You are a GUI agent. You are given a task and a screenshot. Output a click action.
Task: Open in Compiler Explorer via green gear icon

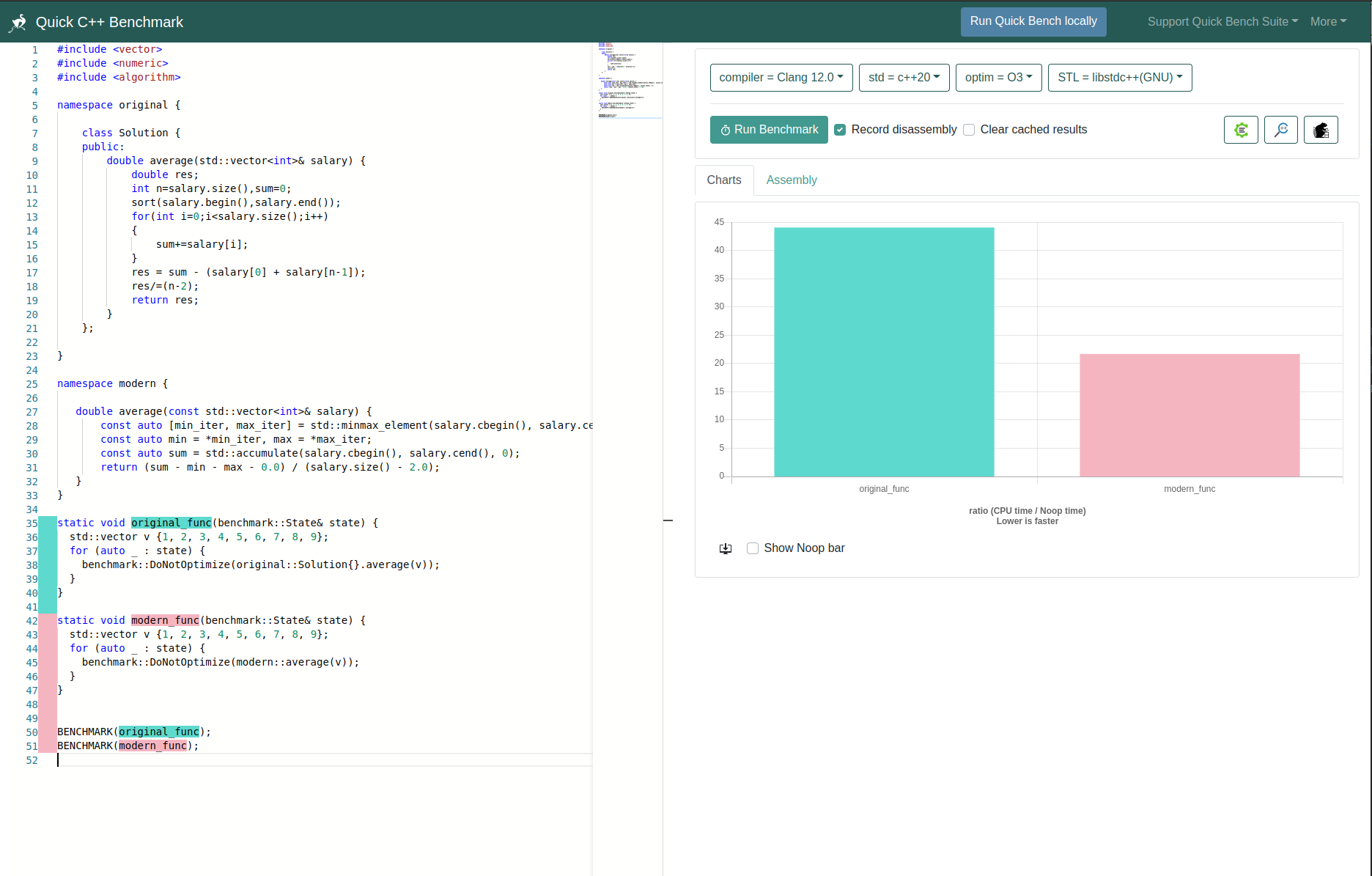(x=1241, y=130)
